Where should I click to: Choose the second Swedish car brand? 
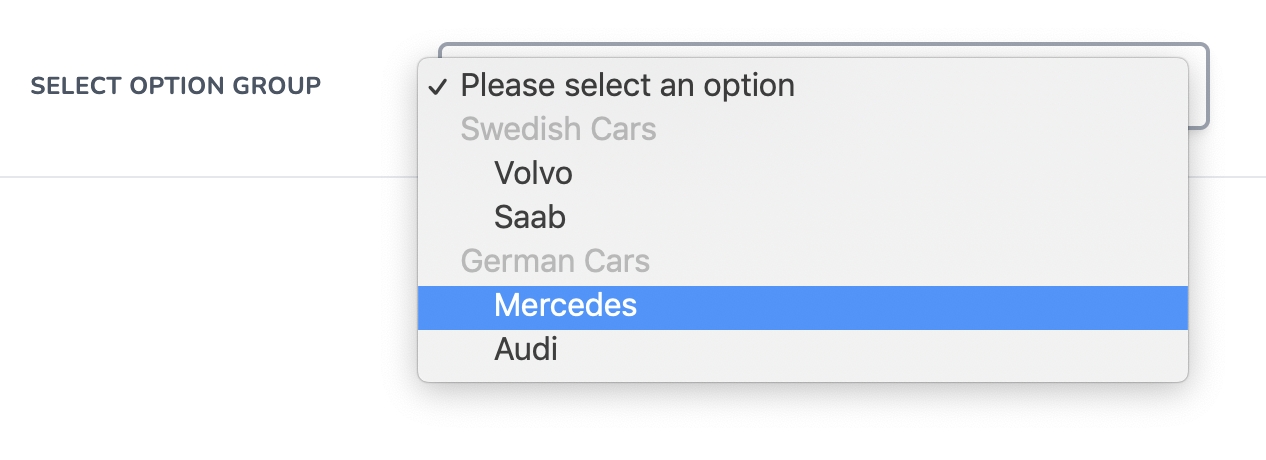click(x=530, y=217)
